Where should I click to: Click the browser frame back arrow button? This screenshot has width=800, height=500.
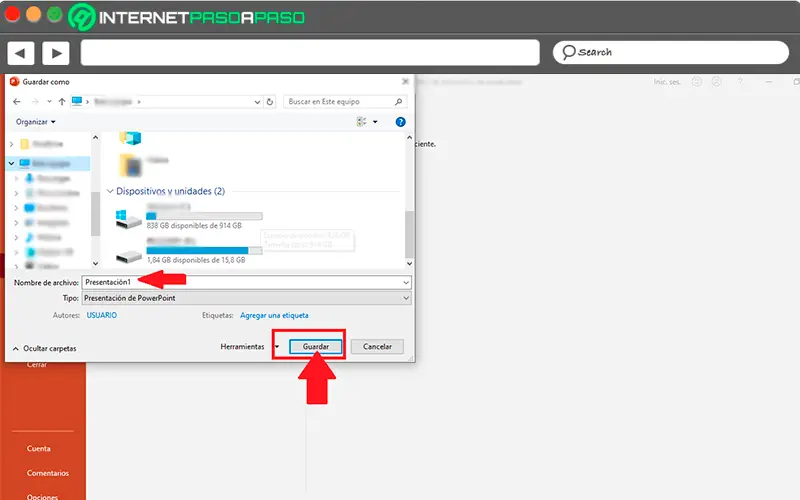[x=20, y=53]
